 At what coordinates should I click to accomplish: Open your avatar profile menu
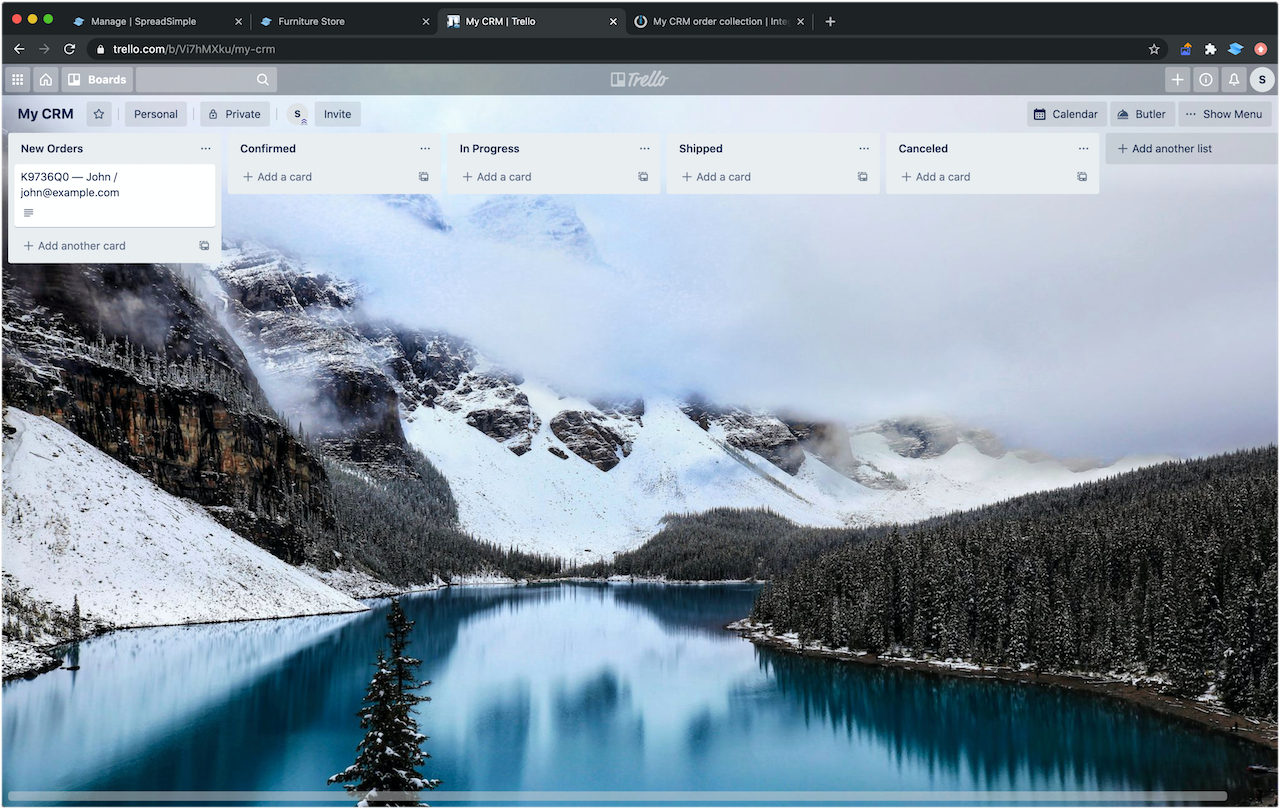[x=1261, y=79]
